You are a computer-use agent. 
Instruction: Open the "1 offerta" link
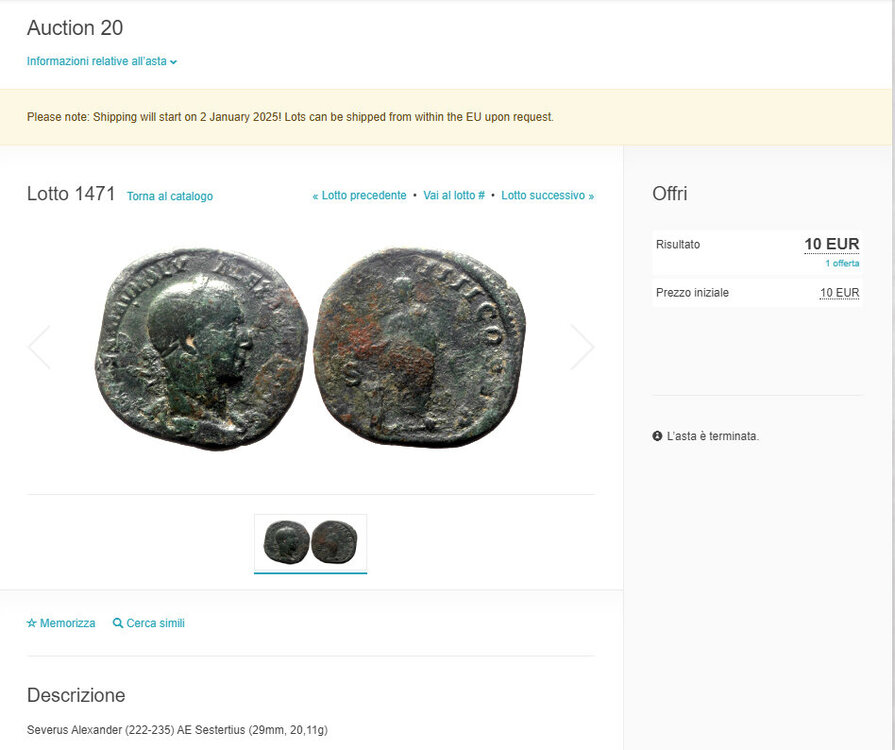(x=842, y=264)
